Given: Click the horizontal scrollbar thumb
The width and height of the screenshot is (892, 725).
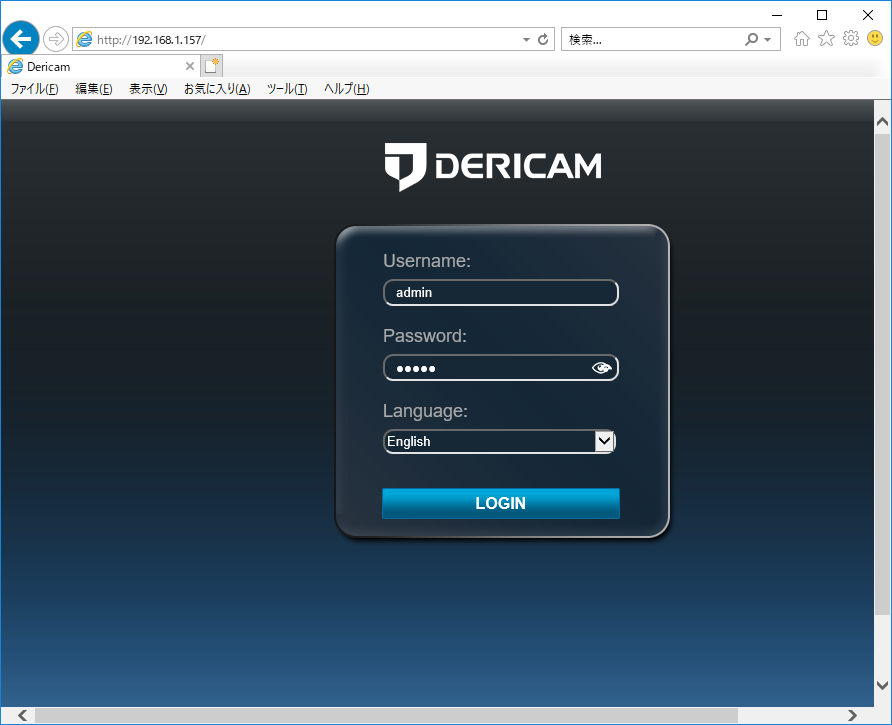Looking at the screenshot, I should [x=386, y=715].
